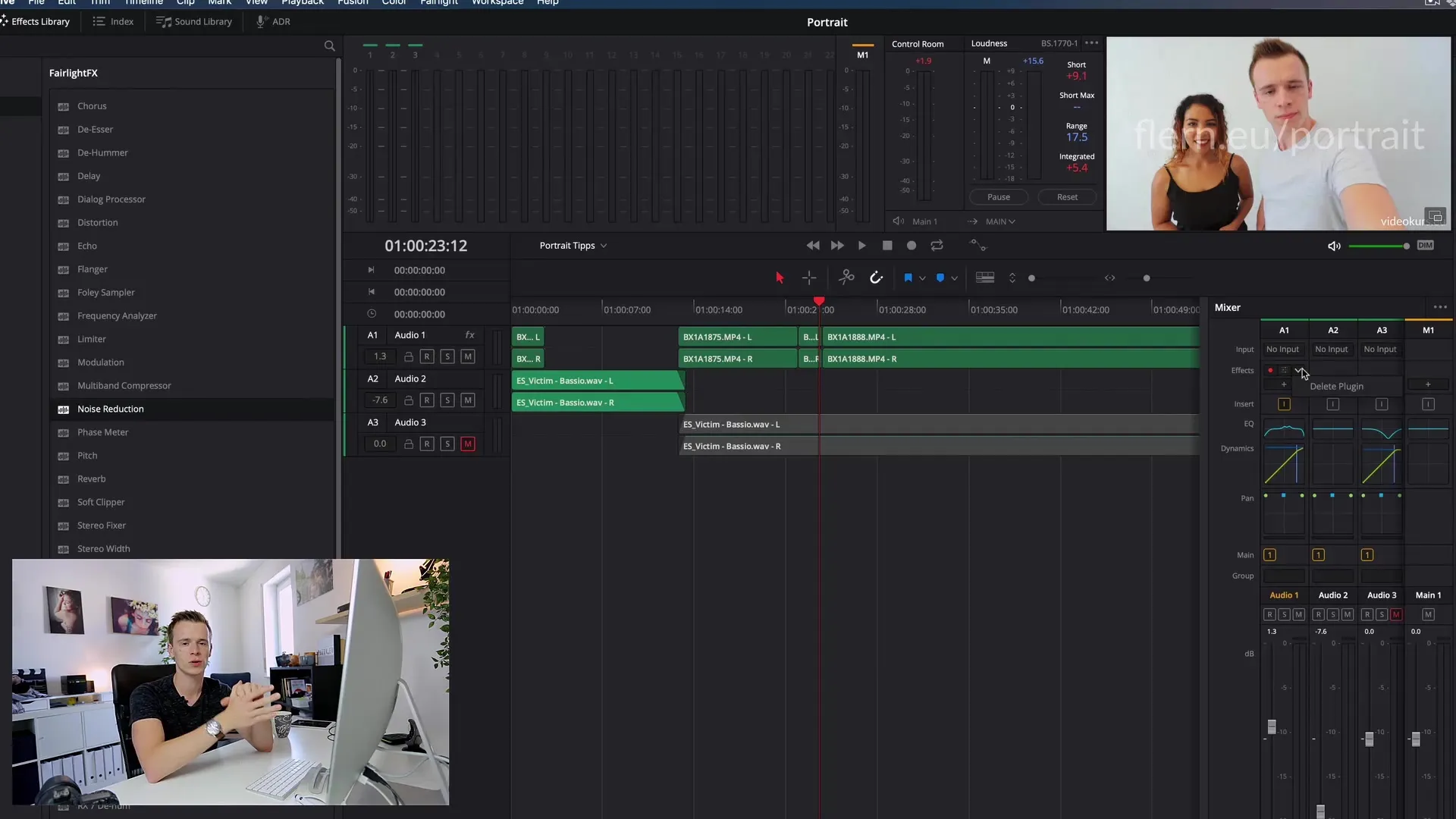Image resolution: width=1456 pixels, height=819 pixels.
Task: Open the timeline view options icon
Action: point(985,278)
